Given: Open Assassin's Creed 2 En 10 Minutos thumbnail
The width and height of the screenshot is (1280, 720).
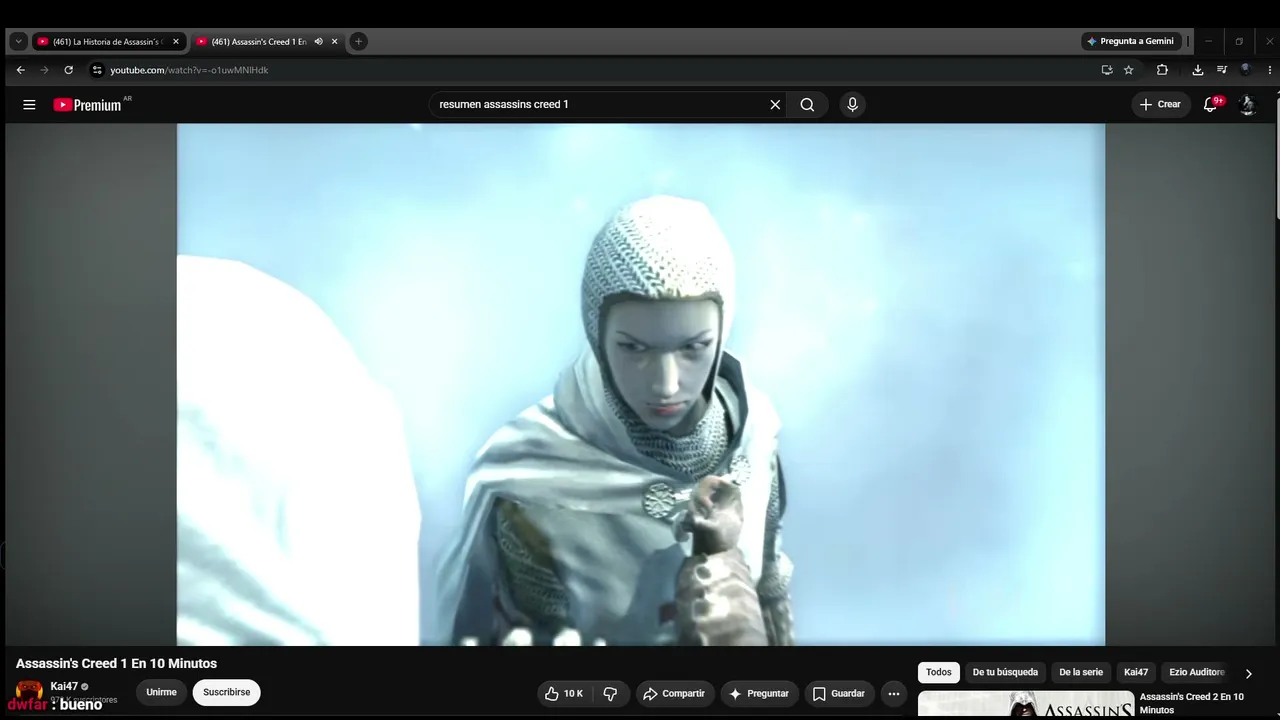Looking at the screenshot, I should click(x=1026, y=705).
